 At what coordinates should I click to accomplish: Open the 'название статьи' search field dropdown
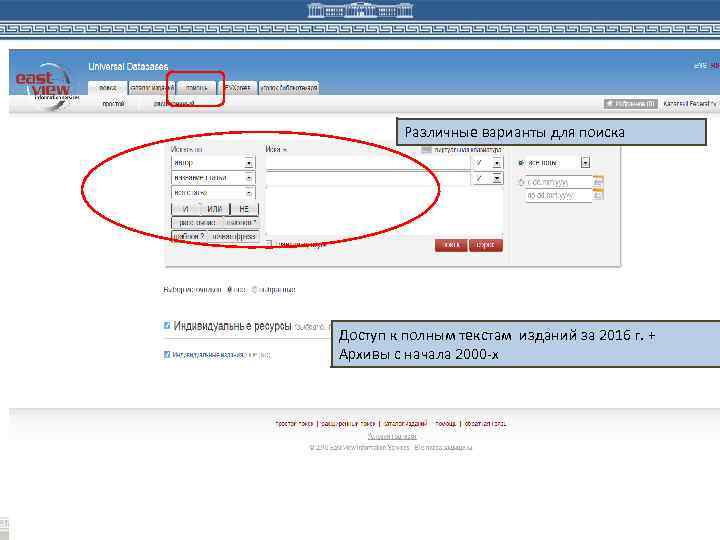coord(213,178)
